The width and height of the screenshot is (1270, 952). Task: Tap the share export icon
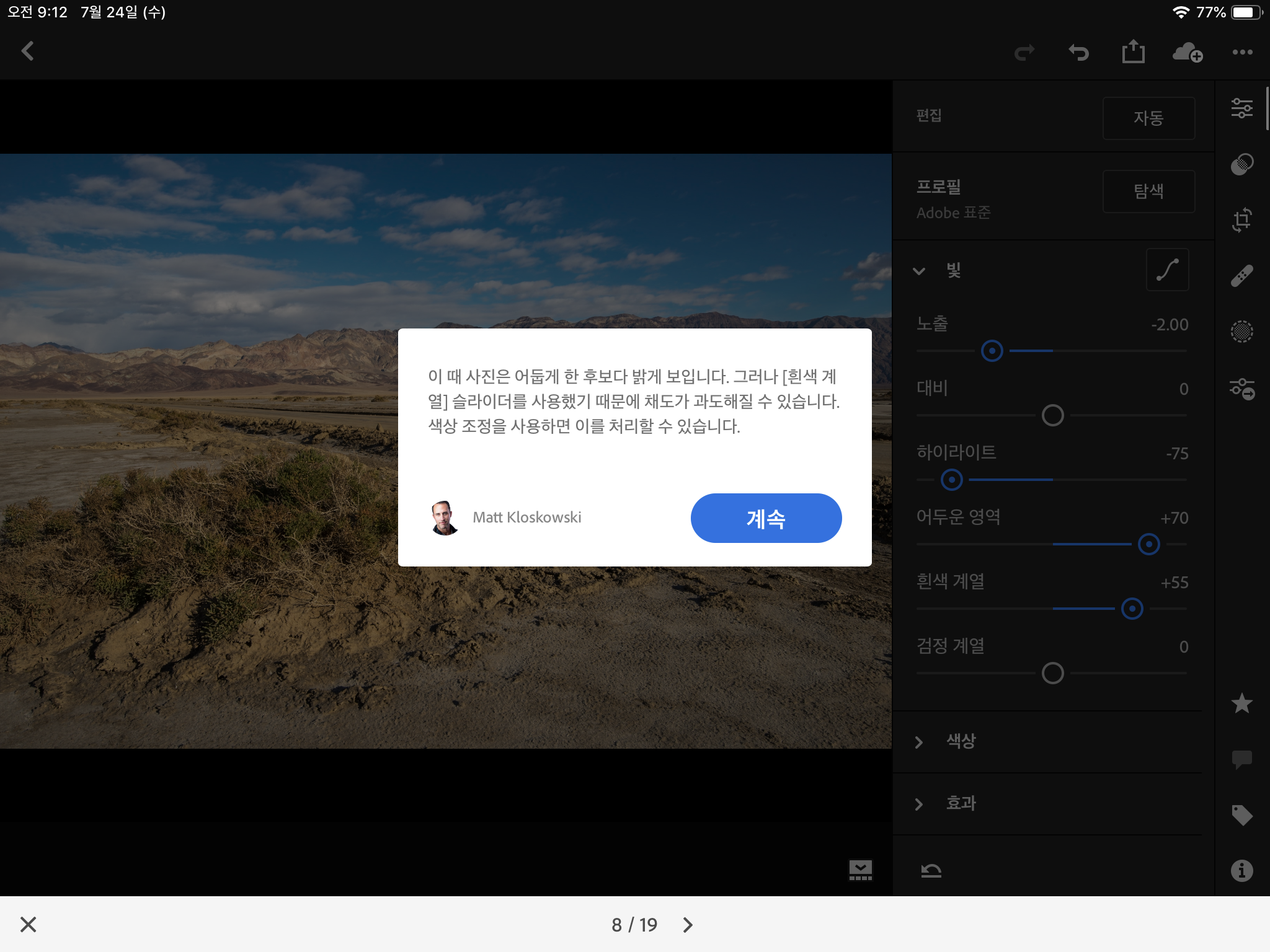(x=1133, y=52)
